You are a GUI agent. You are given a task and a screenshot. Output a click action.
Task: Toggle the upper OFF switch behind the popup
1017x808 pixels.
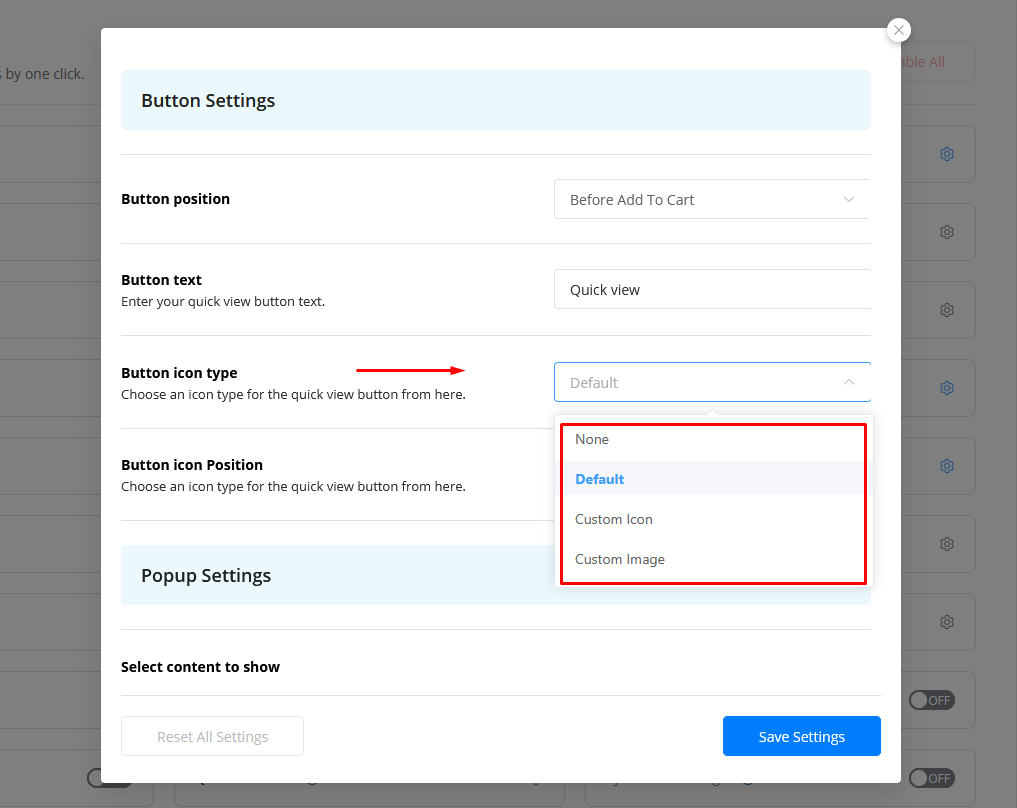tap(931, 700)
